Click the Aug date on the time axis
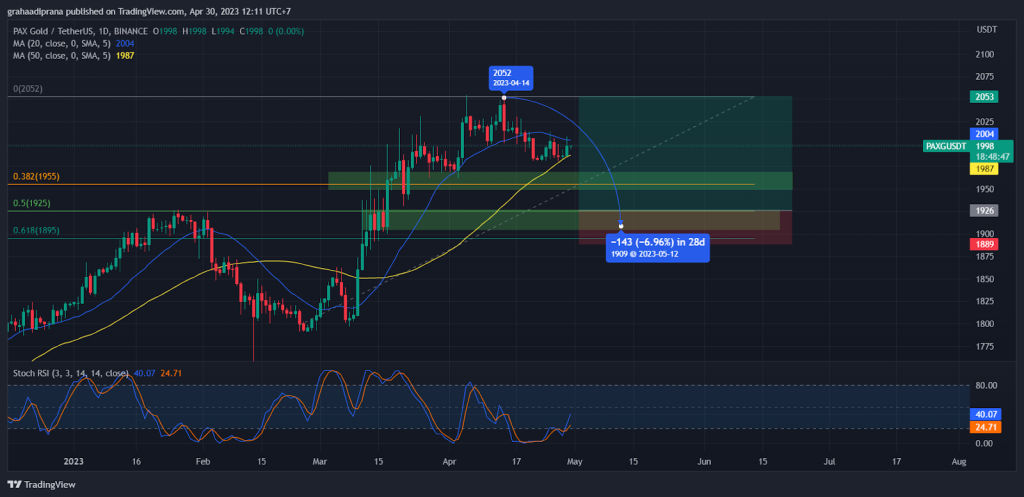This screenshot has width=1024, height=497. 959,462
